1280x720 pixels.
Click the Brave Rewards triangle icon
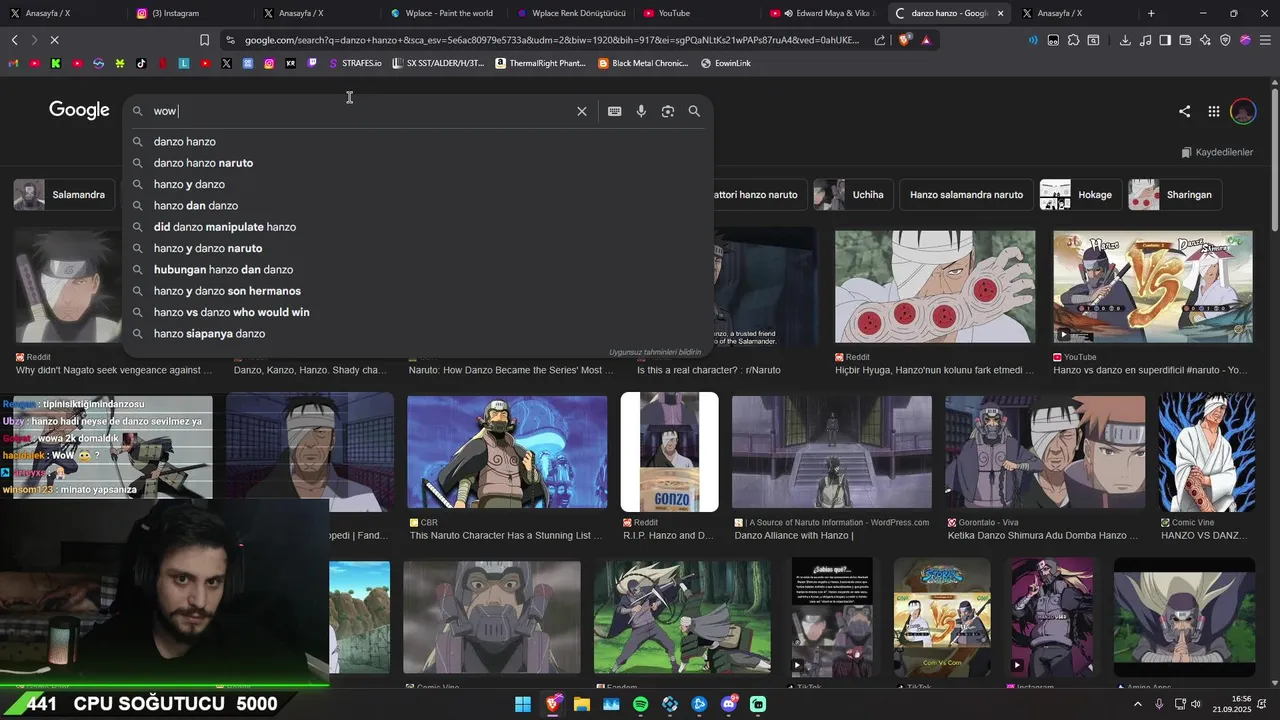click(x=926, y=40)
